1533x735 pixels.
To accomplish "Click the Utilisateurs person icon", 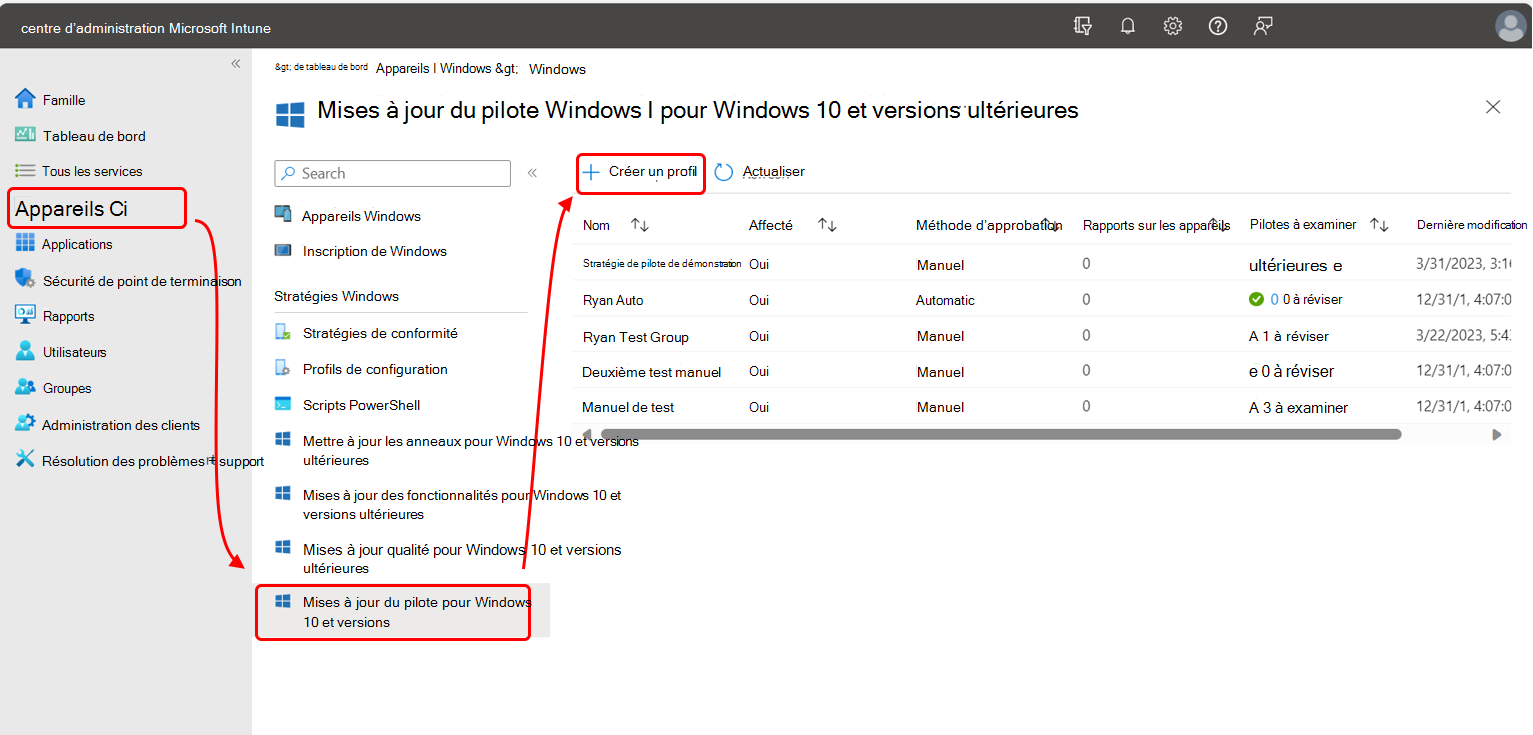I will tap(25, 351).
